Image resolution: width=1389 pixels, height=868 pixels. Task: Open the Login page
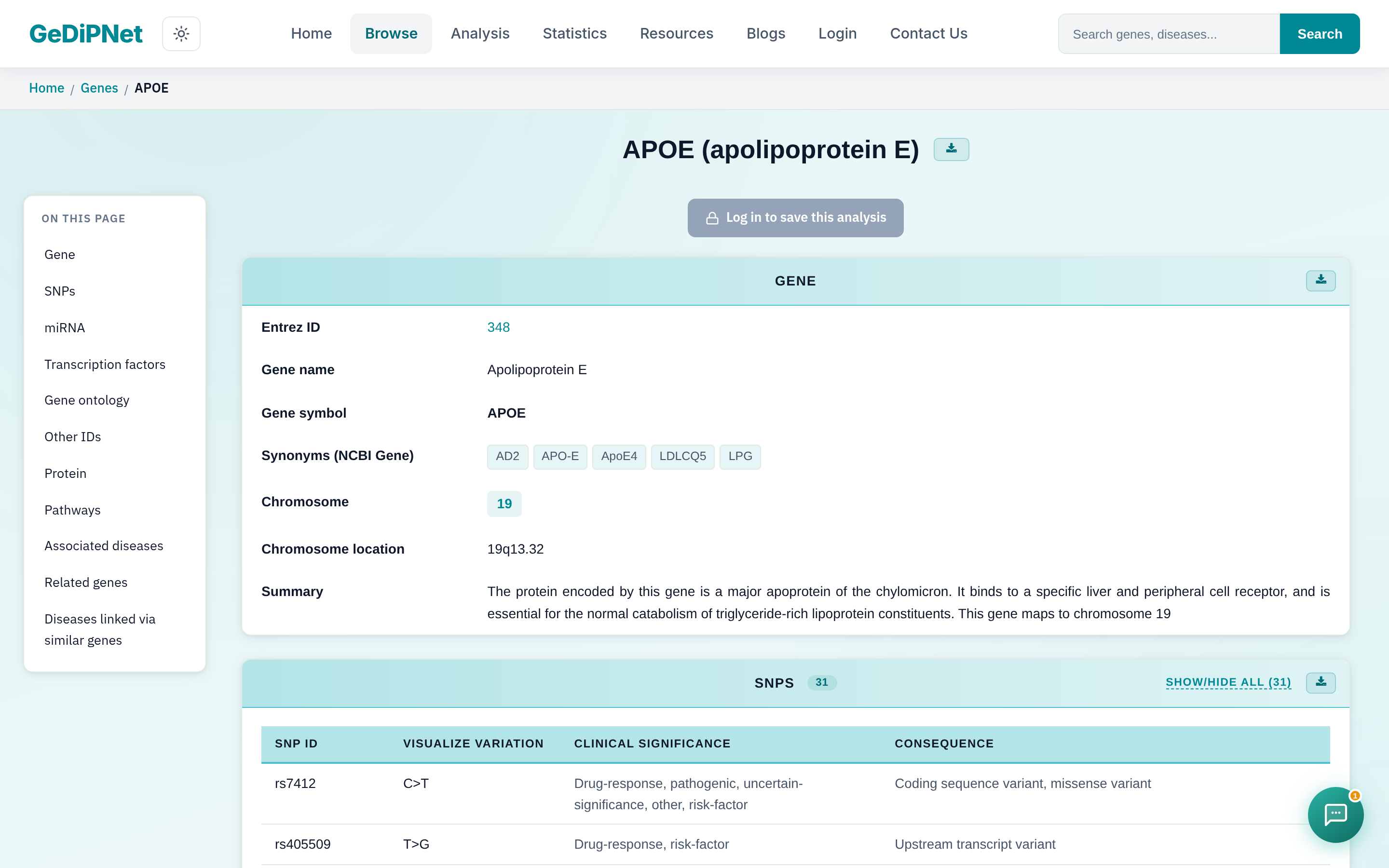coord(837,34)
